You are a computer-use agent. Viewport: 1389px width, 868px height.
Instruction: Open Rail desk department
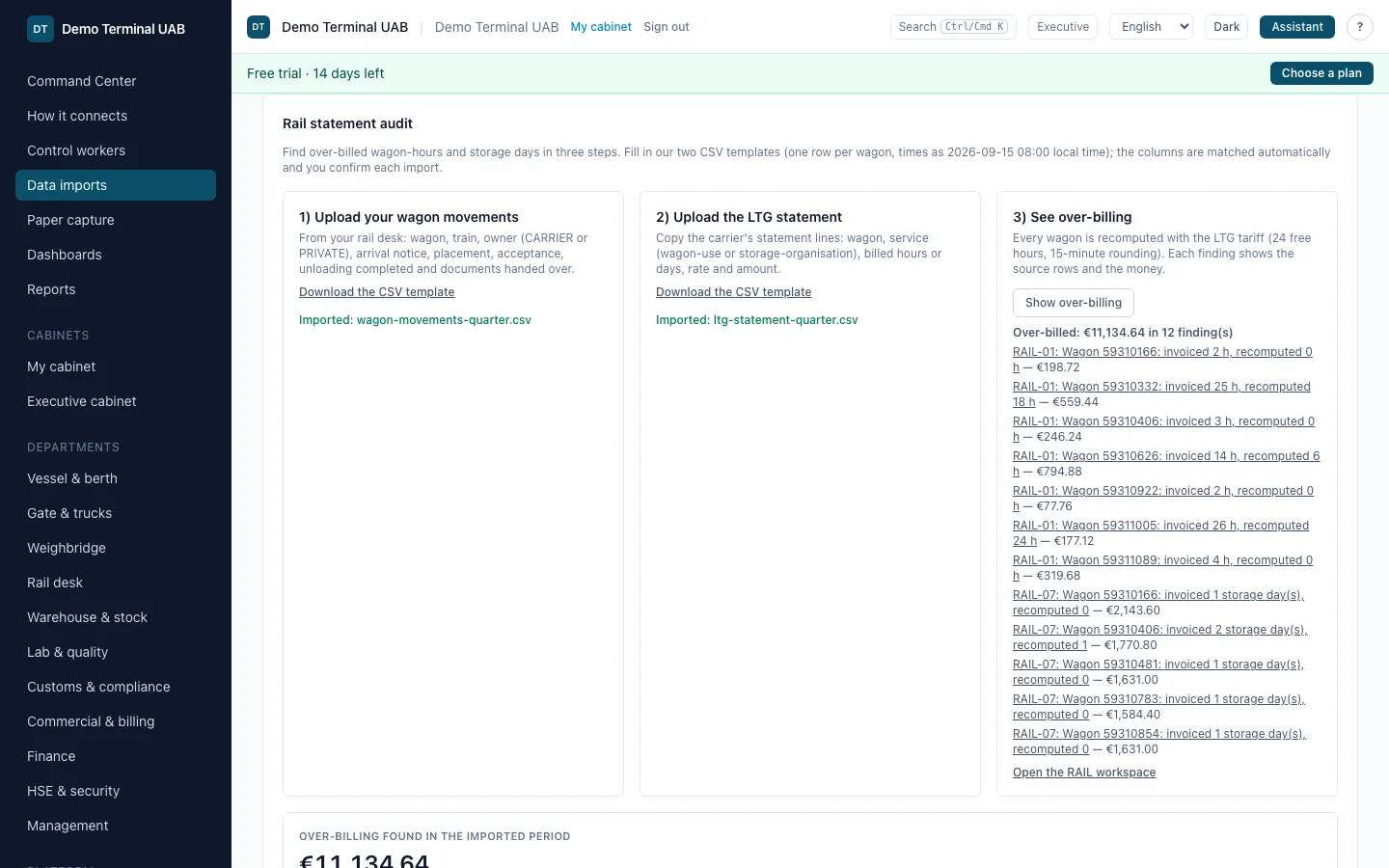[x=116, y=583]
